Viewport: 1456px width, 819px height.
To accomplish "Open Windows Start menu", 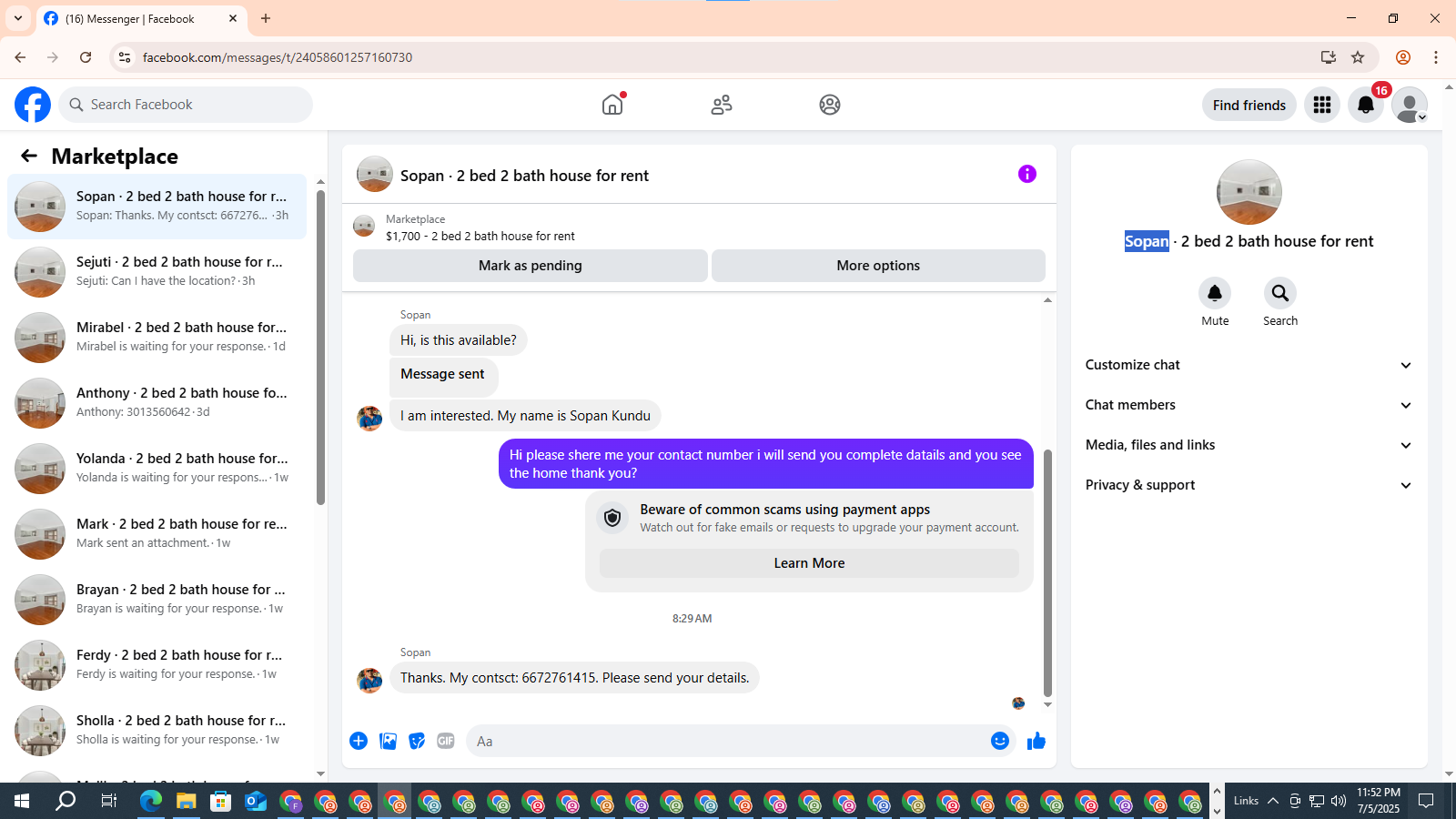I will [22, 801].
